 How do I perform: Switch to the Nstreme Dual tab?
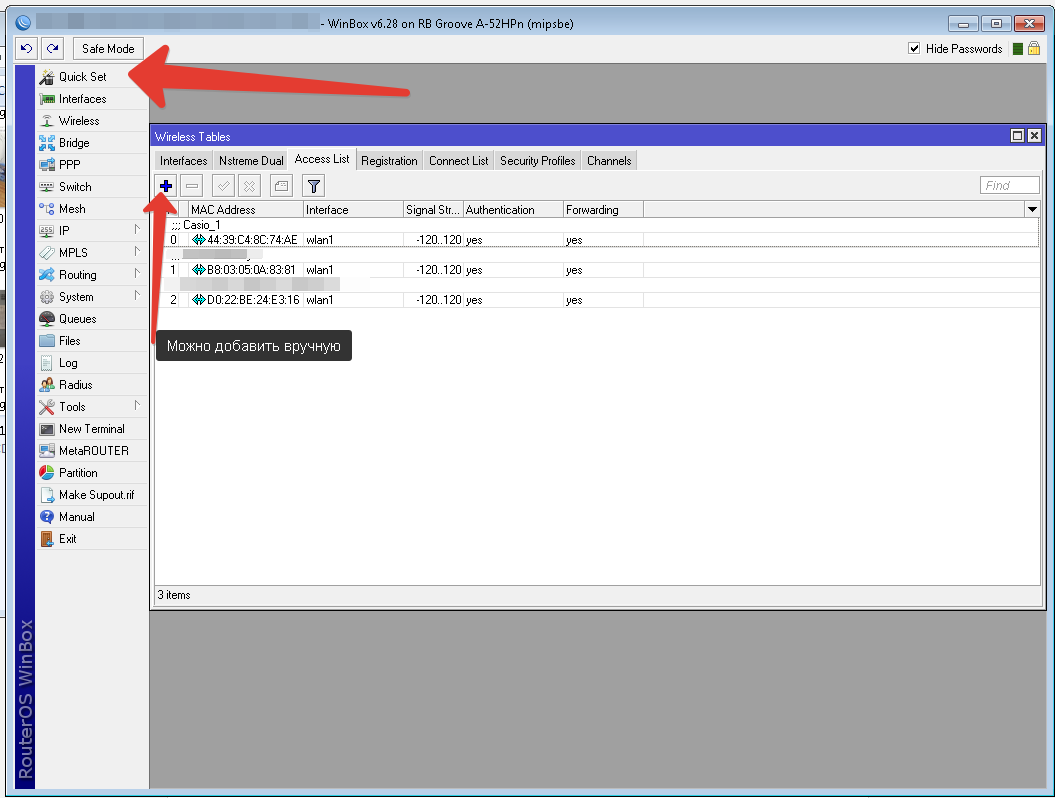251,161
